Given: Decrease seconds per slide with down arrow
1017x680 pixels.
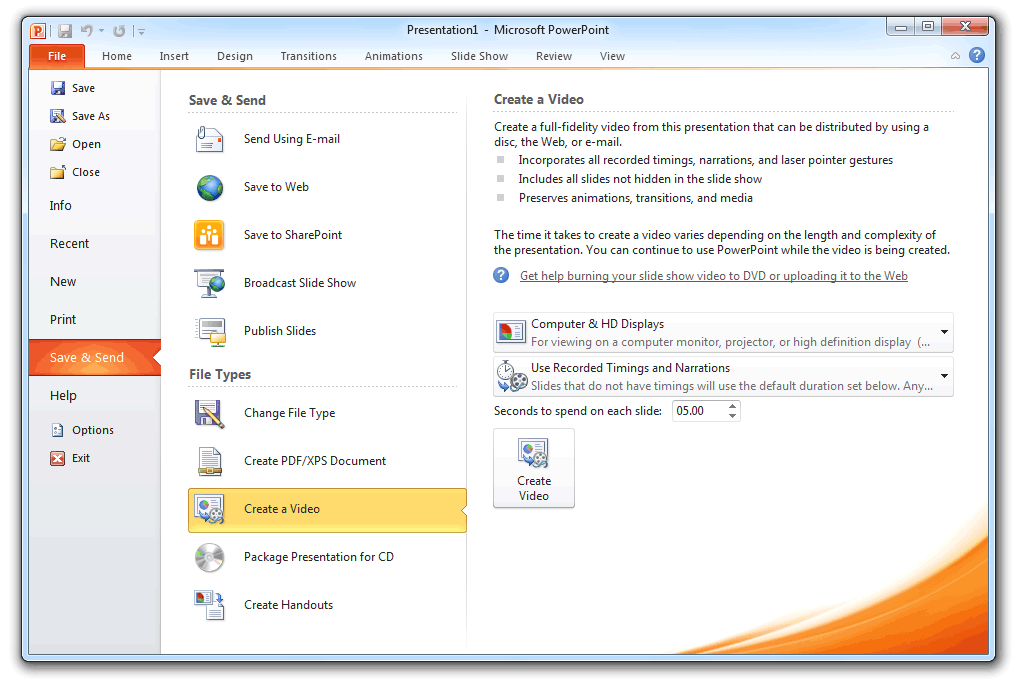Looking at the screenshot, I should coord(732,415).
